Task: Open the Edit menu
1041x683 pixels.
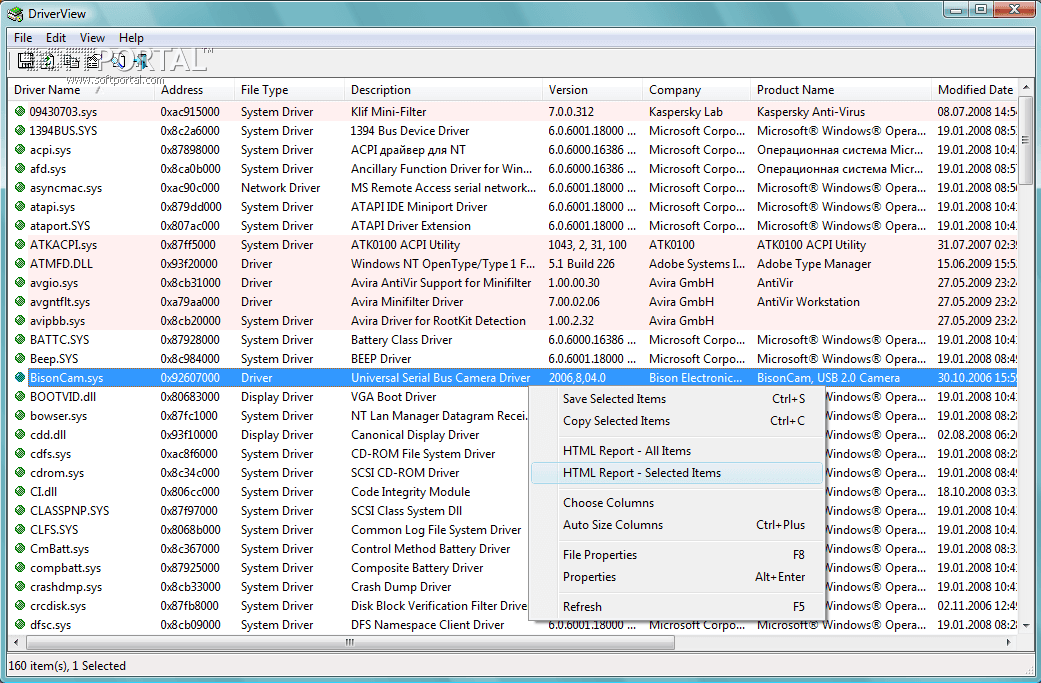Action: [x=56, y=38]
